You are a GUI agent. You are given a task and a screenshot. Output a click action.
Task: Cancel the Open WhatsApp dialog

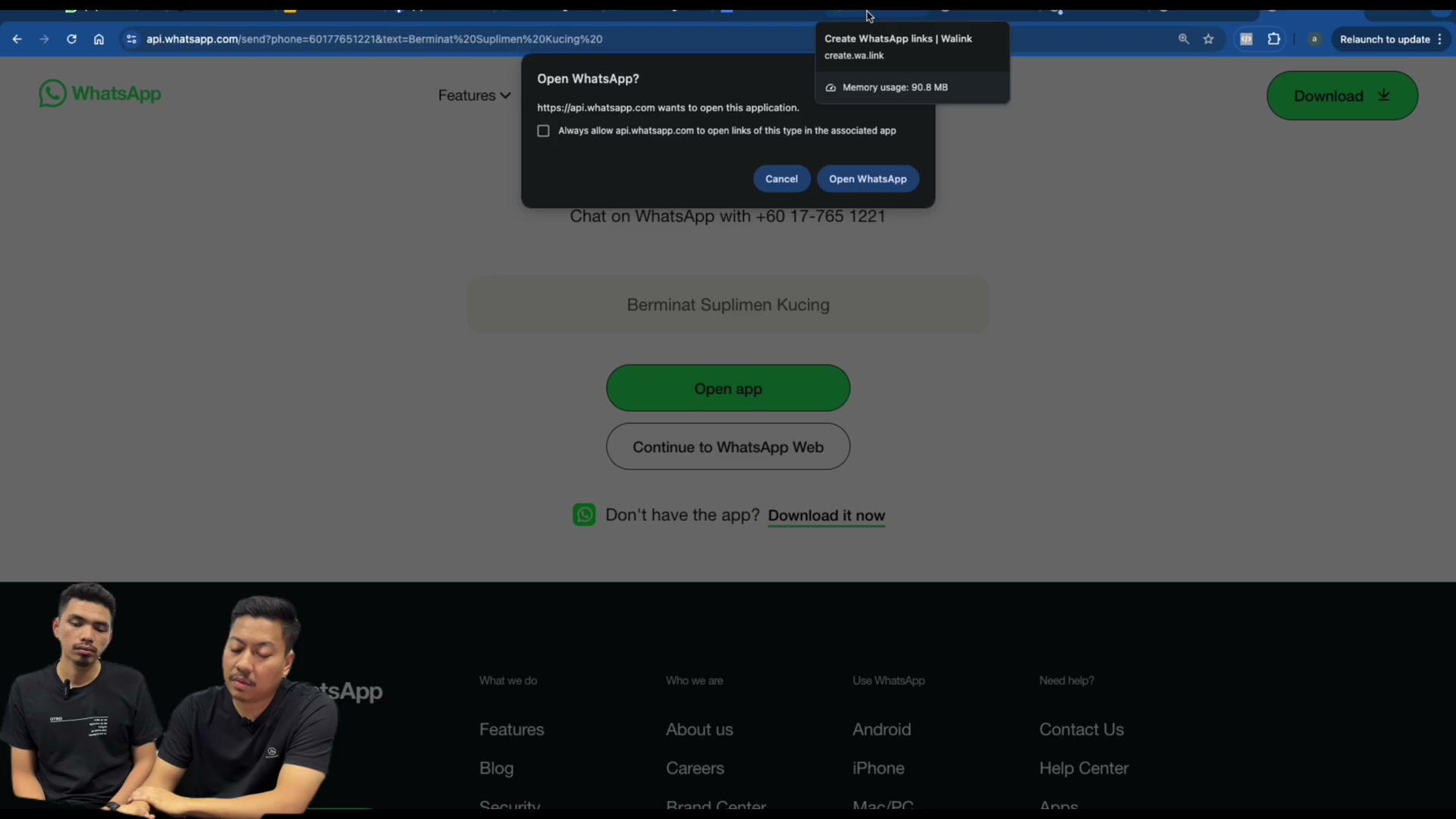(x=781, y=179)
